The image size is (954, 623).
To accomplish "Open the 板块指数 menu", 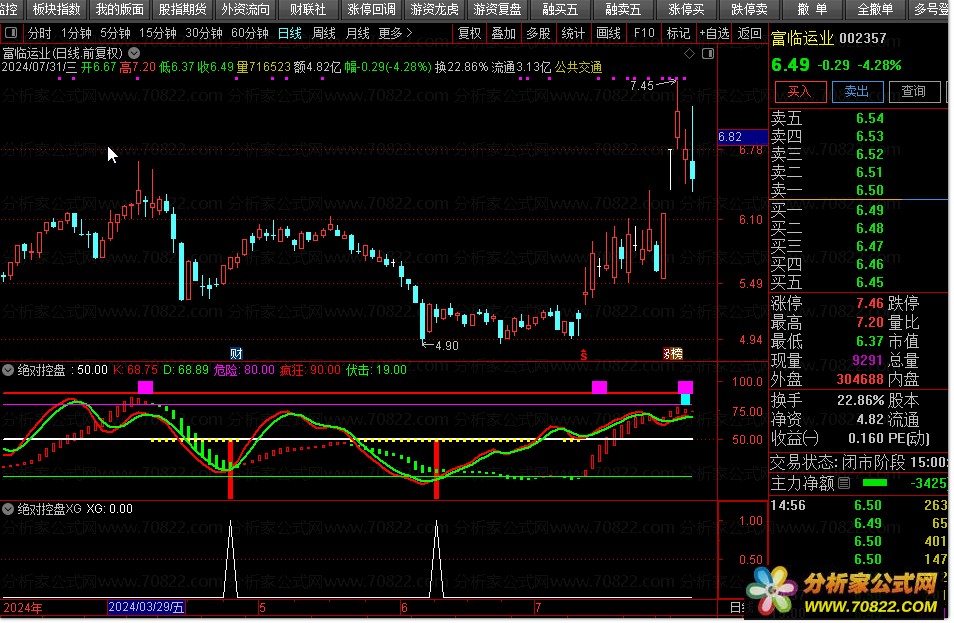I will [56, 9].
